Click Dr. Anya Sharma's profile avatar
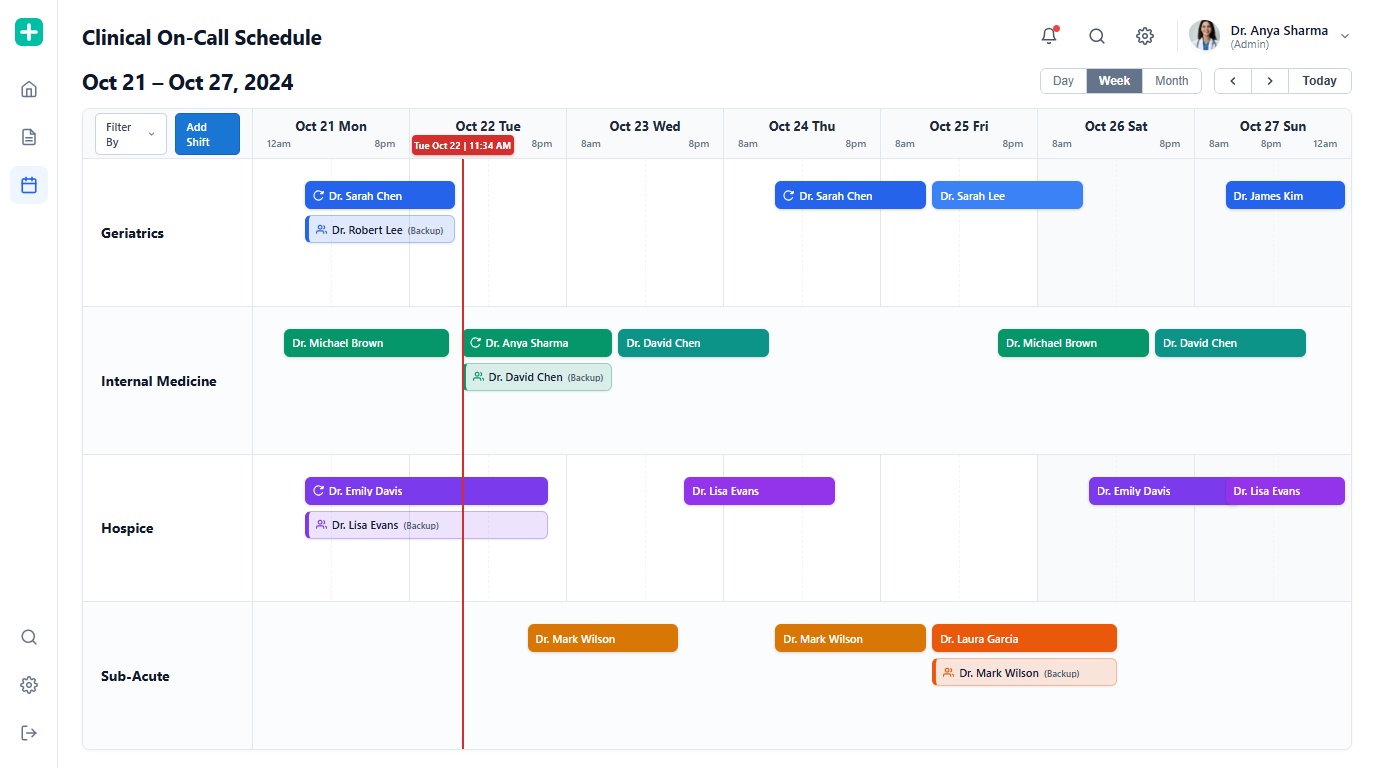Image resolution: width=1376 pixels, height=768 pixels. click(1204, 35)
